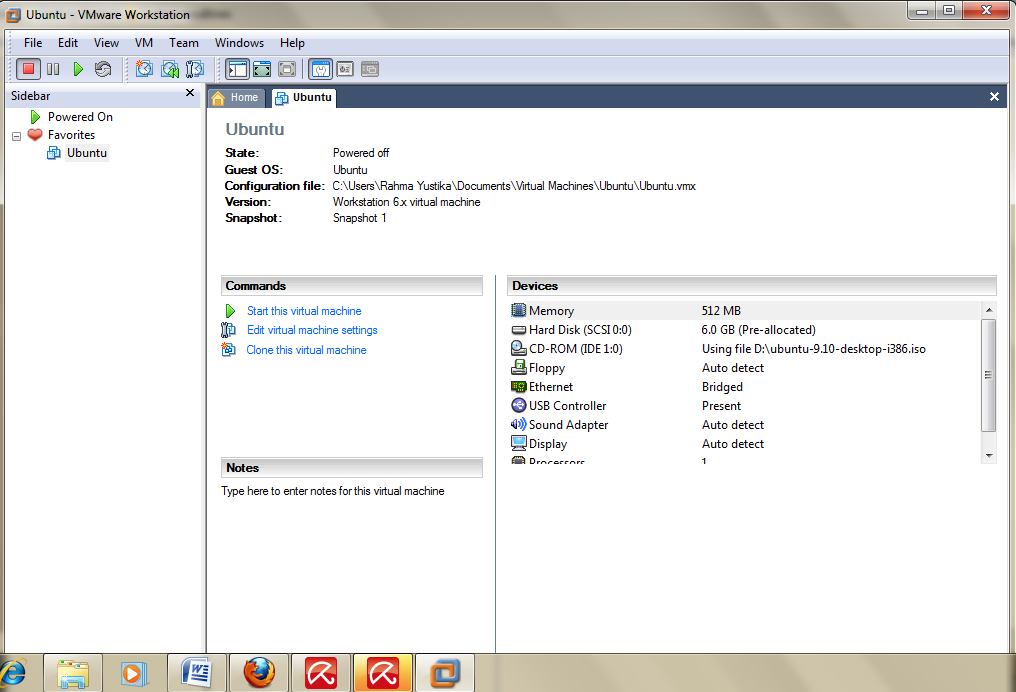Click the Console view toolbar icon
The width and height of the screenshot is (1016, 692).
(369, 69)
